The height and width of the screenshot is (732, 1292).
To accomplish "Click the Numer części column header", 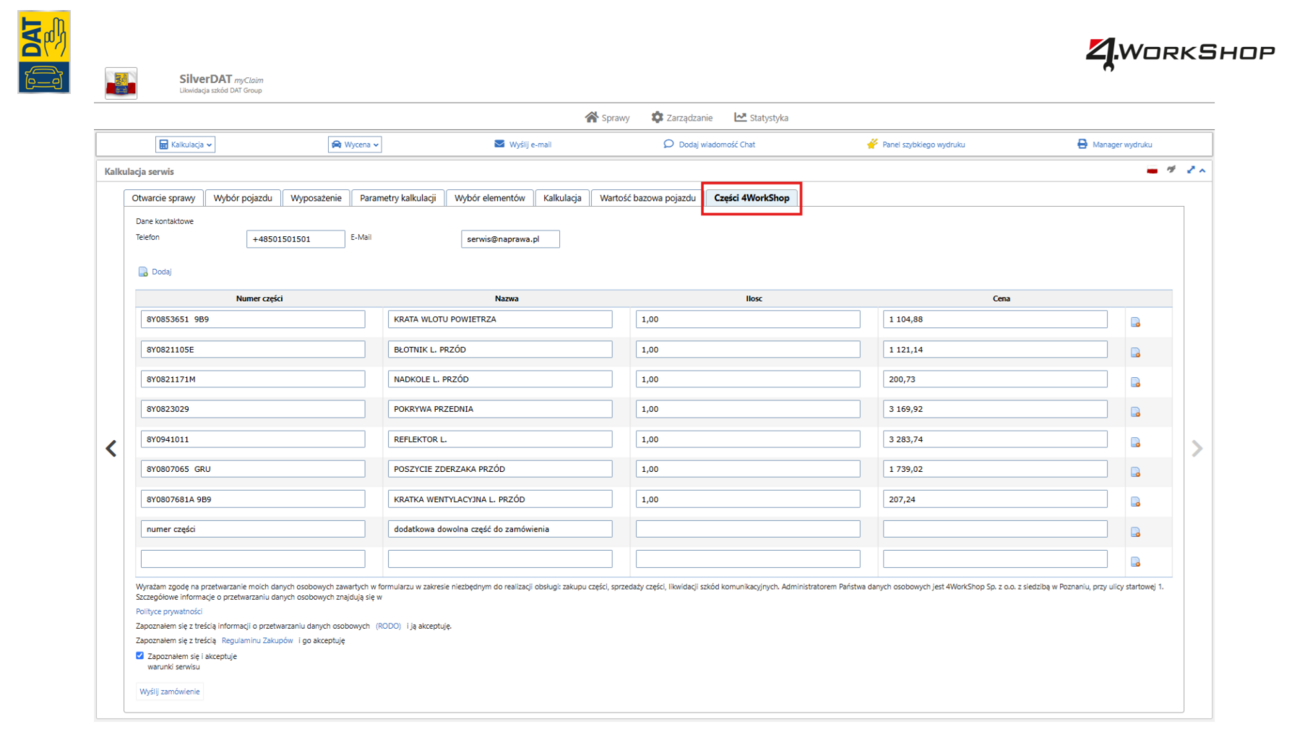I will click(x=259, y=298).
